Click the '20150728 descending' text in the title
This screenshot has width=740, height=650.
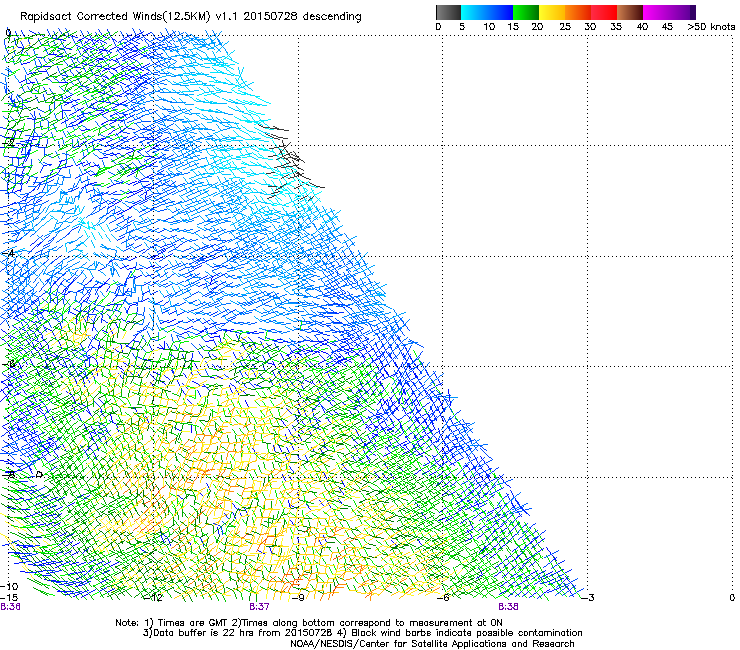pos(303,17)
